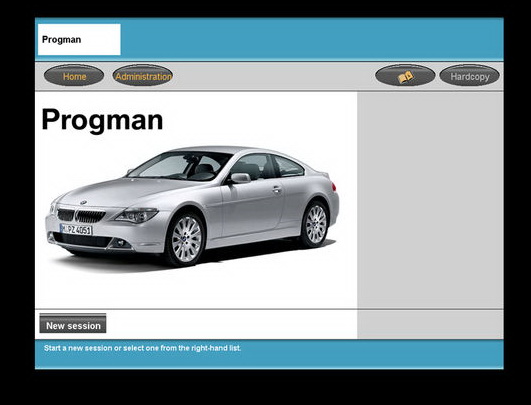Start a New session
531x405 pixels.
pos(73,323)
